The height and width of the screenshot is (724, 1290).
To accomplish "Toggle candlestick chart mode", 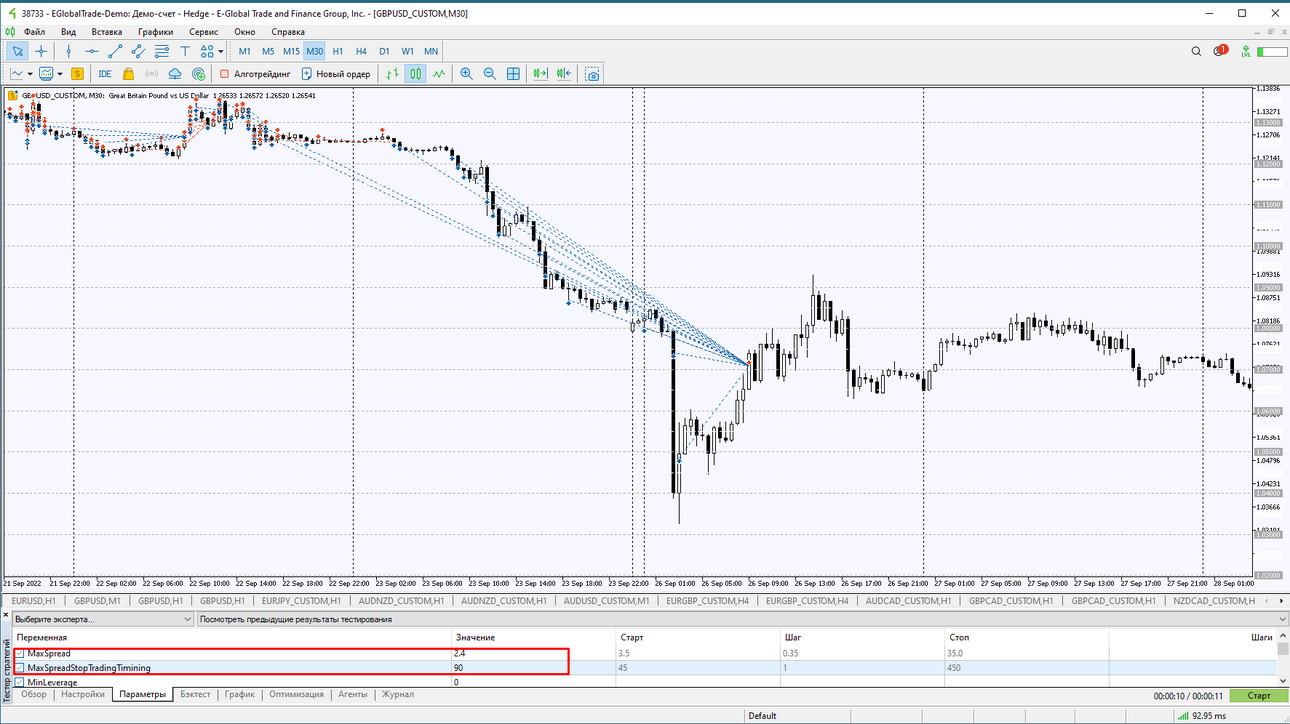I will (416, 74).
